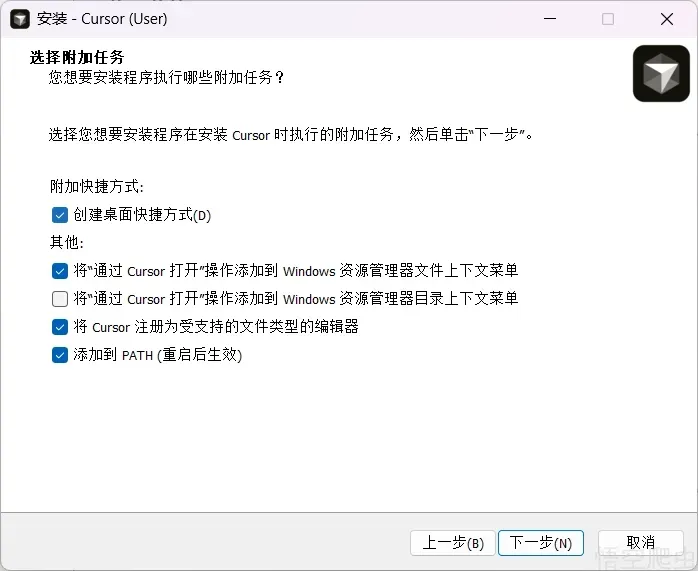This screenshot has width=698, height=571.
Task: Close the installer window
Action: point(667,19)
